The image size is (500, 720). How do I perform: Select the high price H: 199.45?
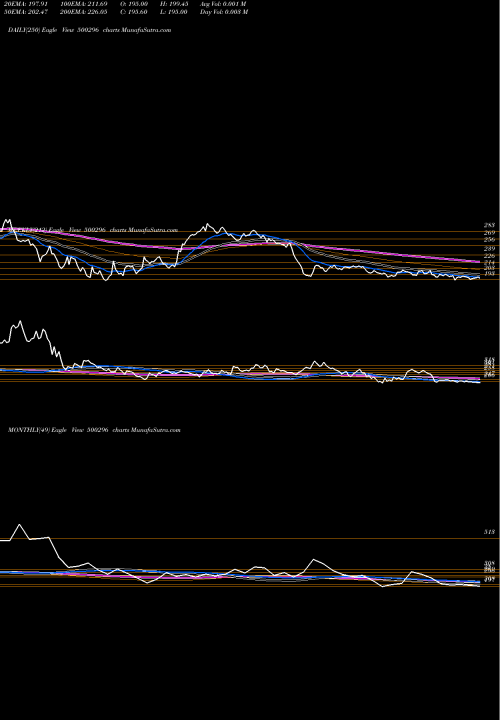[x=174, y=4]
